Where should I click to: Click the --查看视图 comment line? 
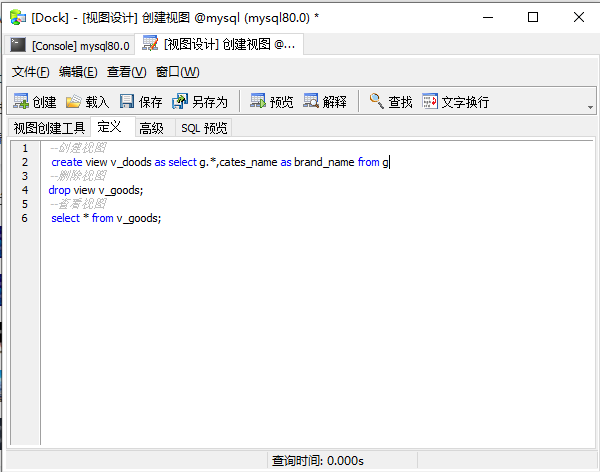78,204
